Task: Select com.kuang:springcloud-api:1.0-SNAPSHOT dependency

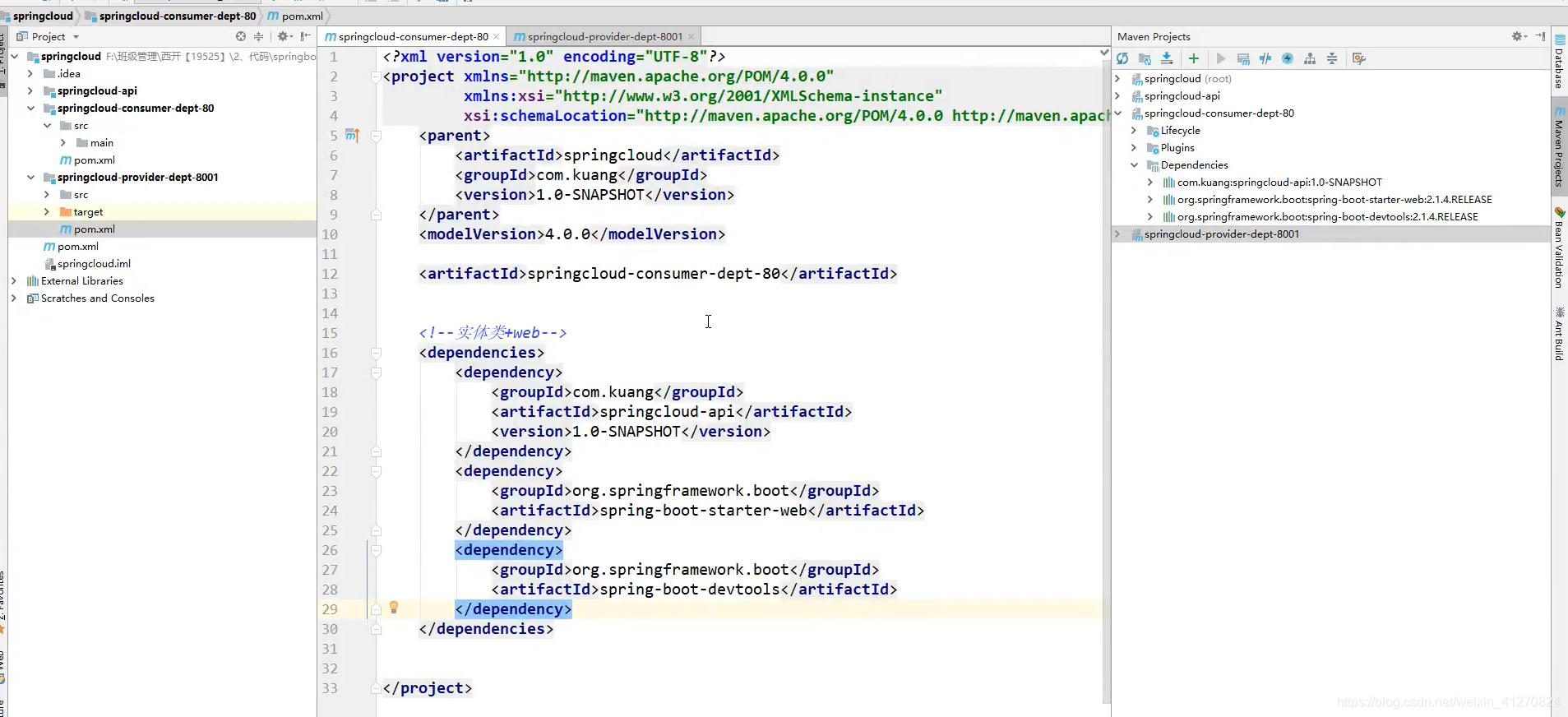Action: [1279, 183]
